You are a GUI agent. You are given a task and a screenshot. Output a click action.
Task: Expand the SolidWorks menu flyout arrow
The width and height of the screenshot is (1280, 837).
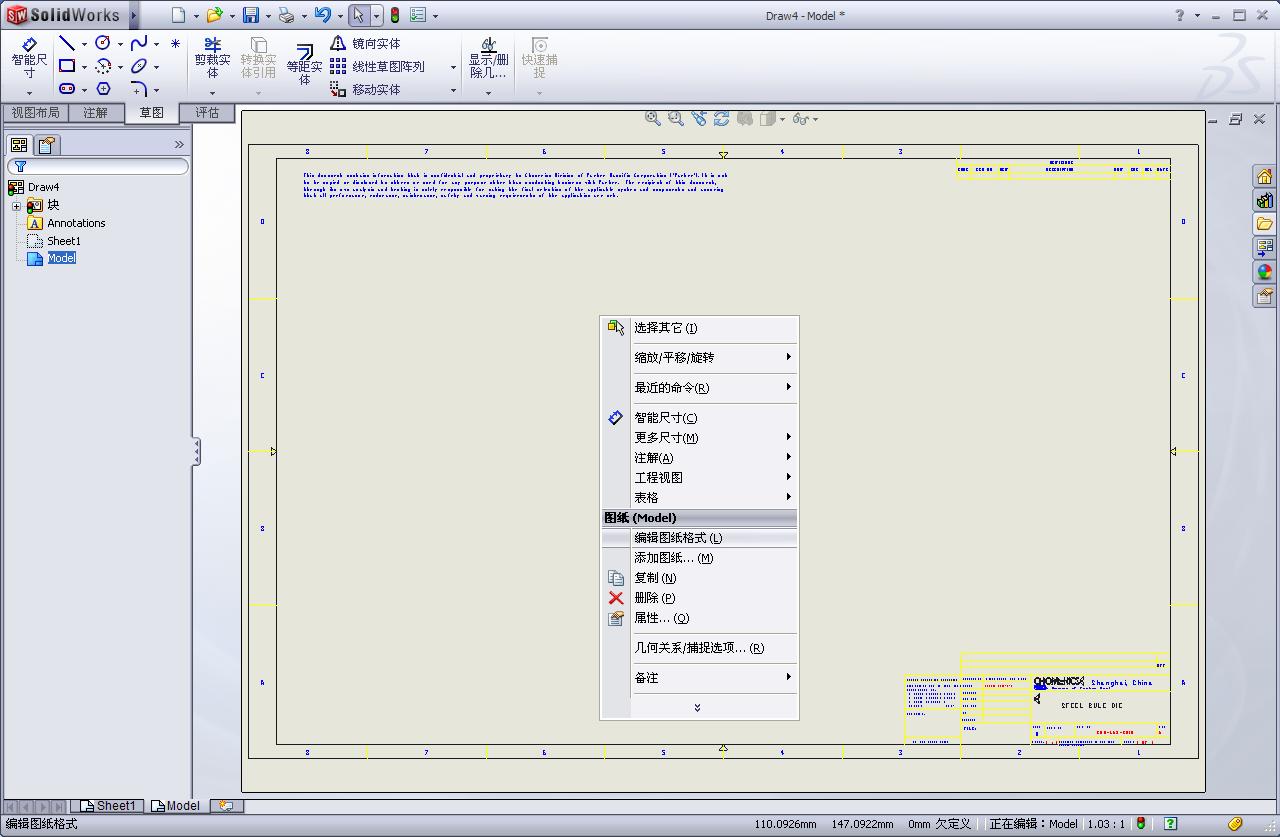pos(133,15)
